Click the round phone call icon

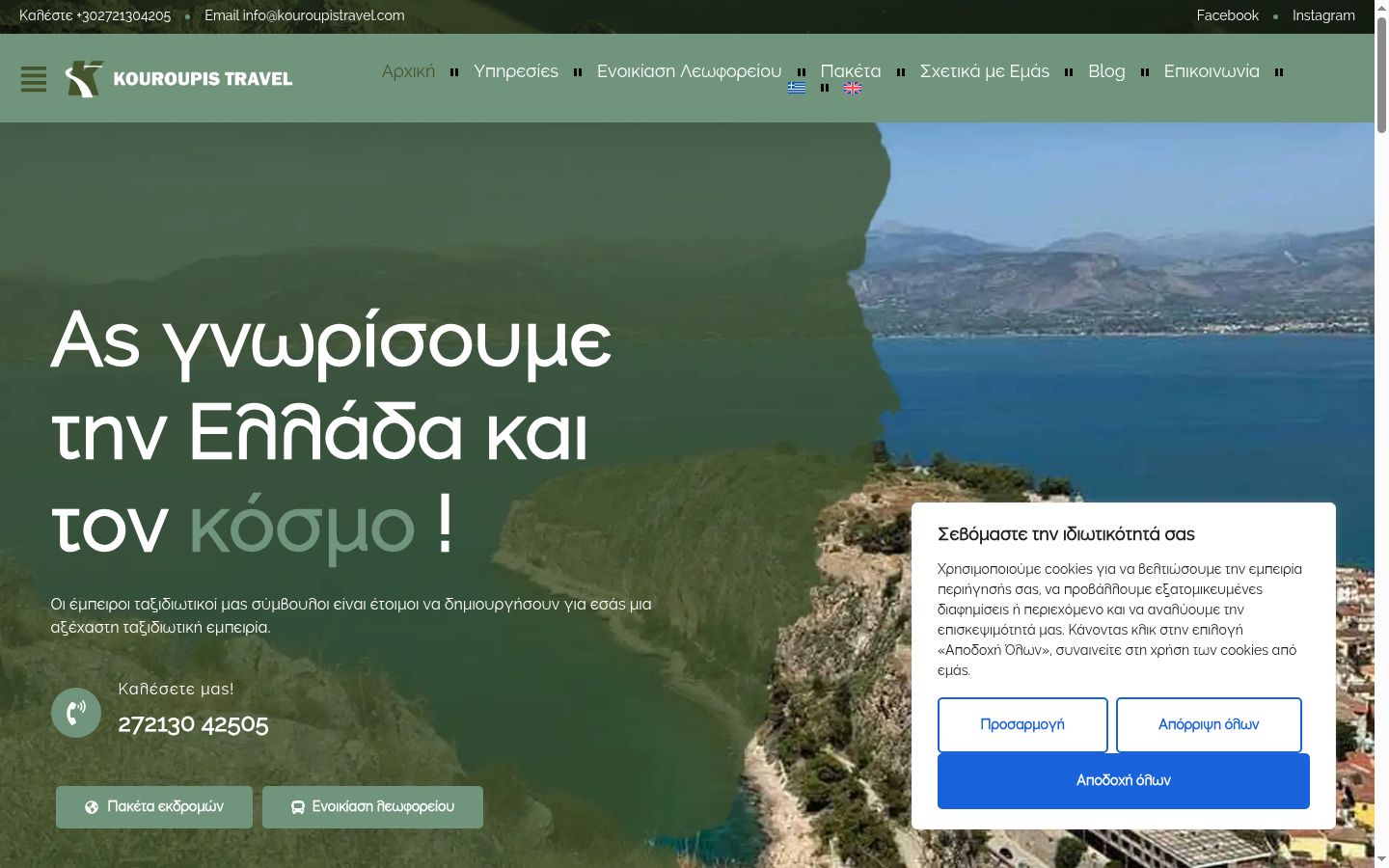[x=76, y=713]
